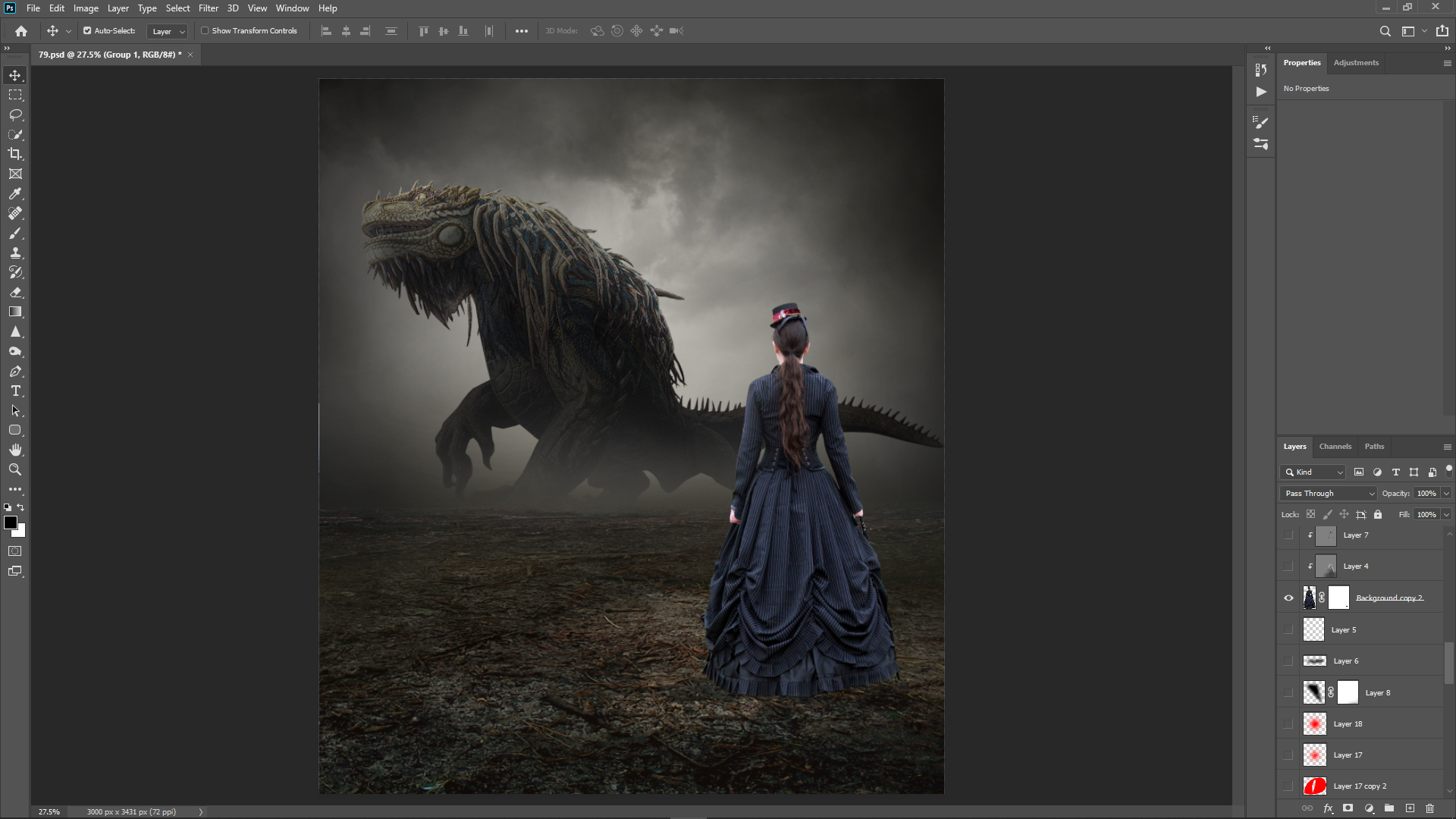1456x819 pixels.
Task: Show Layer 18 visibility
Action: pos(1288,724)
